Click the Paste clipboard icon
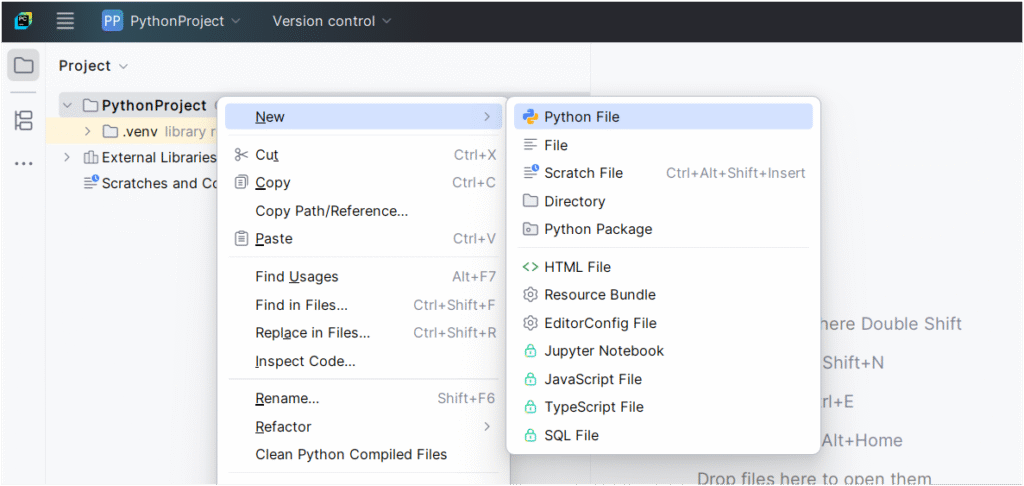1024x486 pixels. point(241,238)
